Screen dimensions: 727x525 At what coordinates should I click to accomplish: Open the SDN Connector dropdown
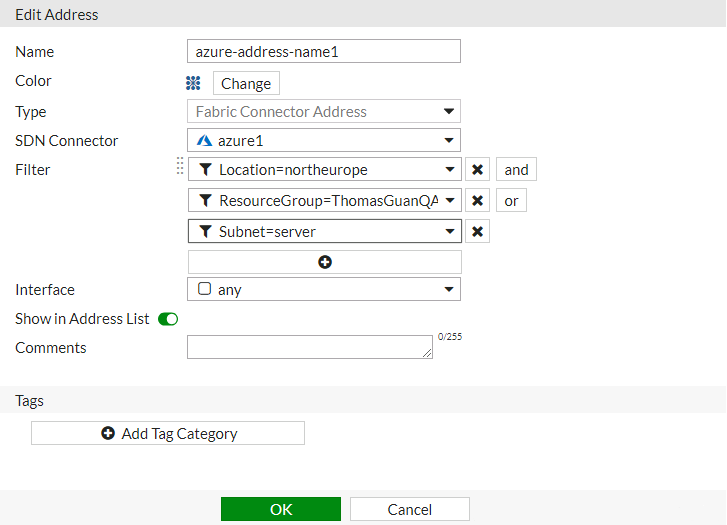click(449, 140)
